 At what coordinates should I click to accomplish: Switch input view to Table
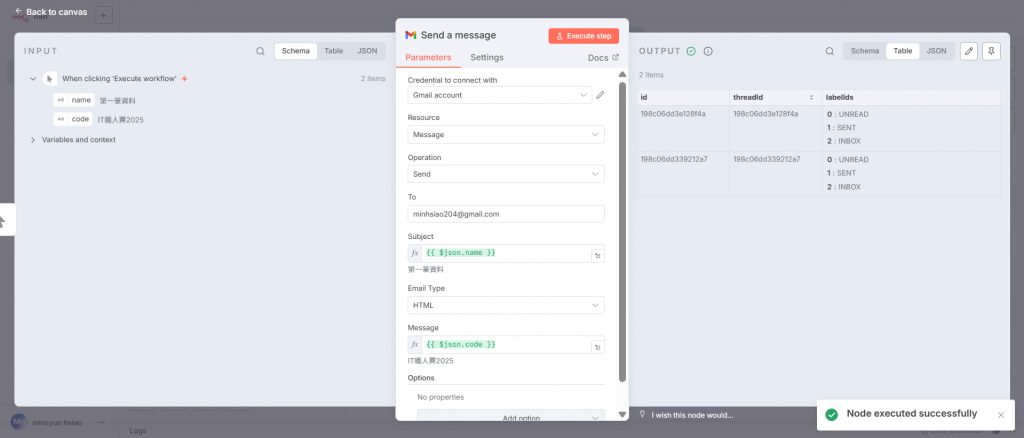click(x=334, y=51)
